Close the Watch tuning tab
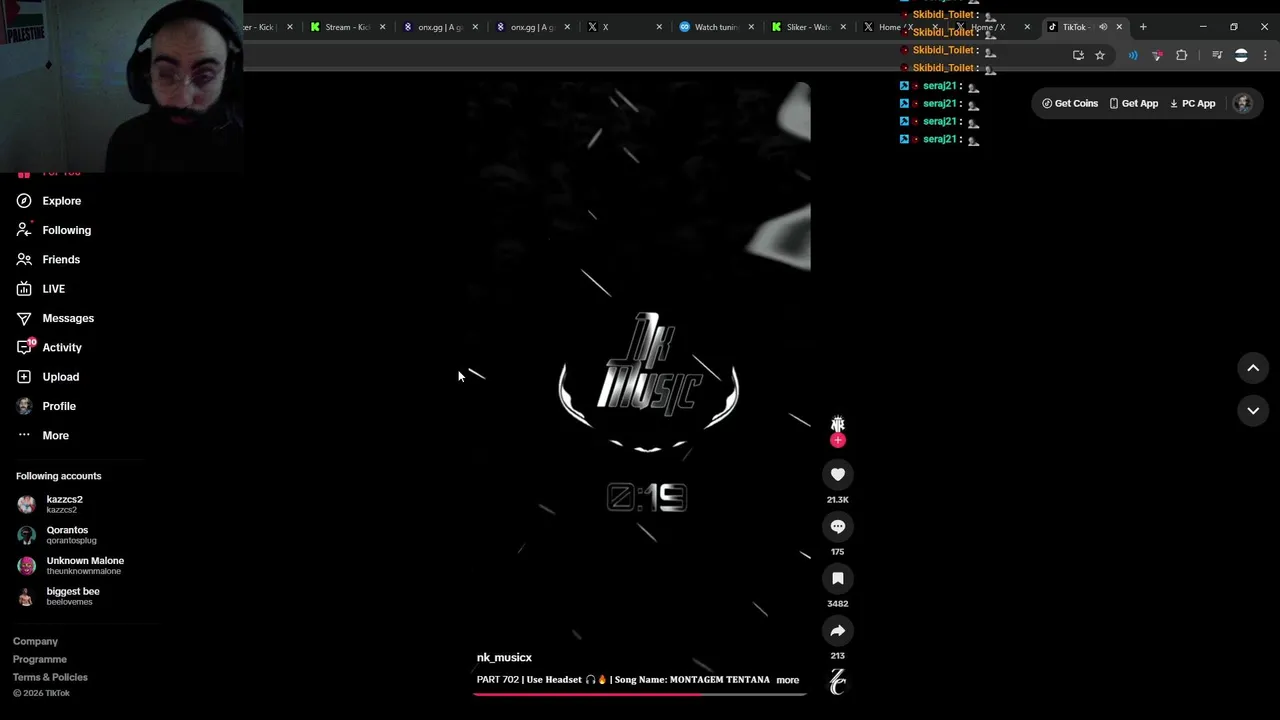 (x=751, y=27)
